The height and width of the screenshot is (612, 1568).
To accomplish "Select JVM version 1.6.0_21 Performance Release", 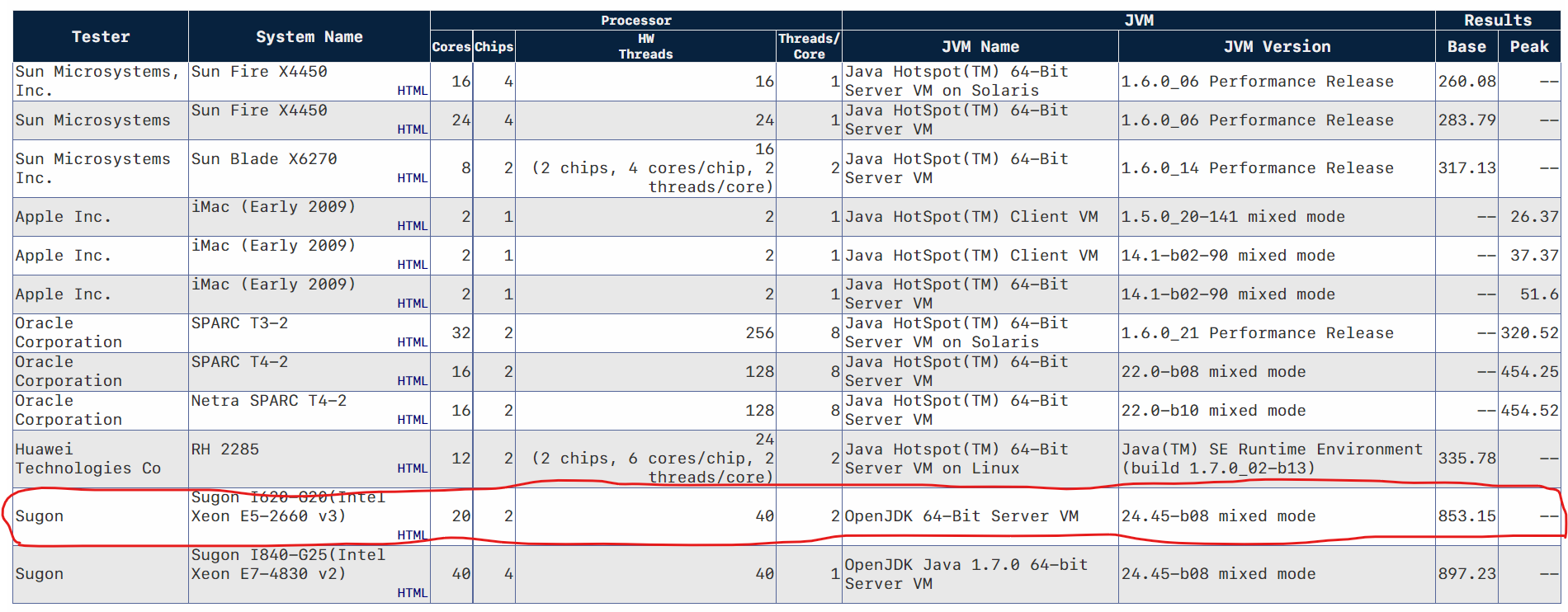I will pyautogui.click(x=1257, y=333).
